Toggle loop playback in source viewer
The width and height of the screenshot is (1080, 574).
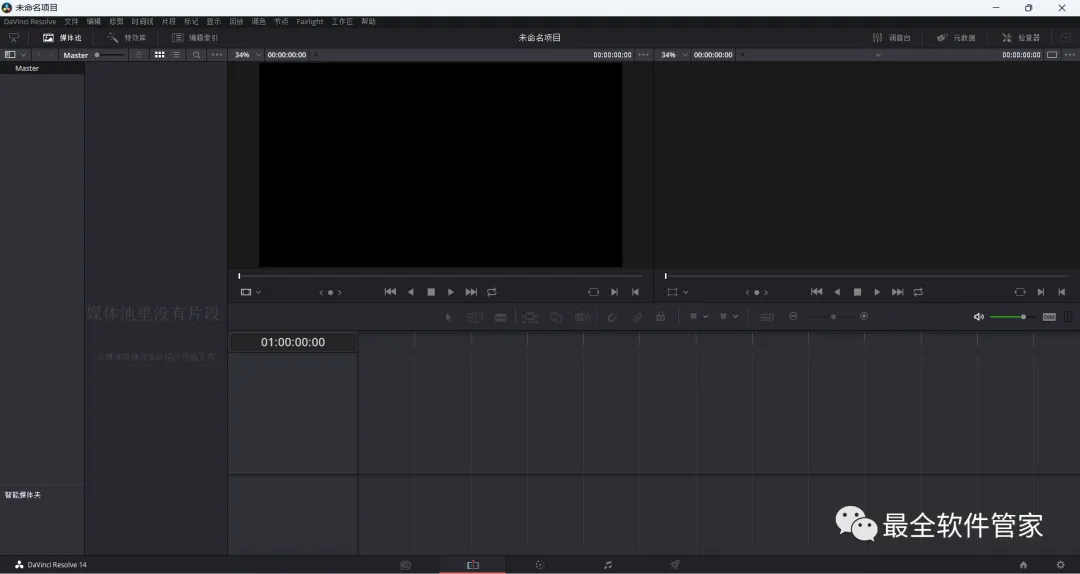[x=492, y=292]
